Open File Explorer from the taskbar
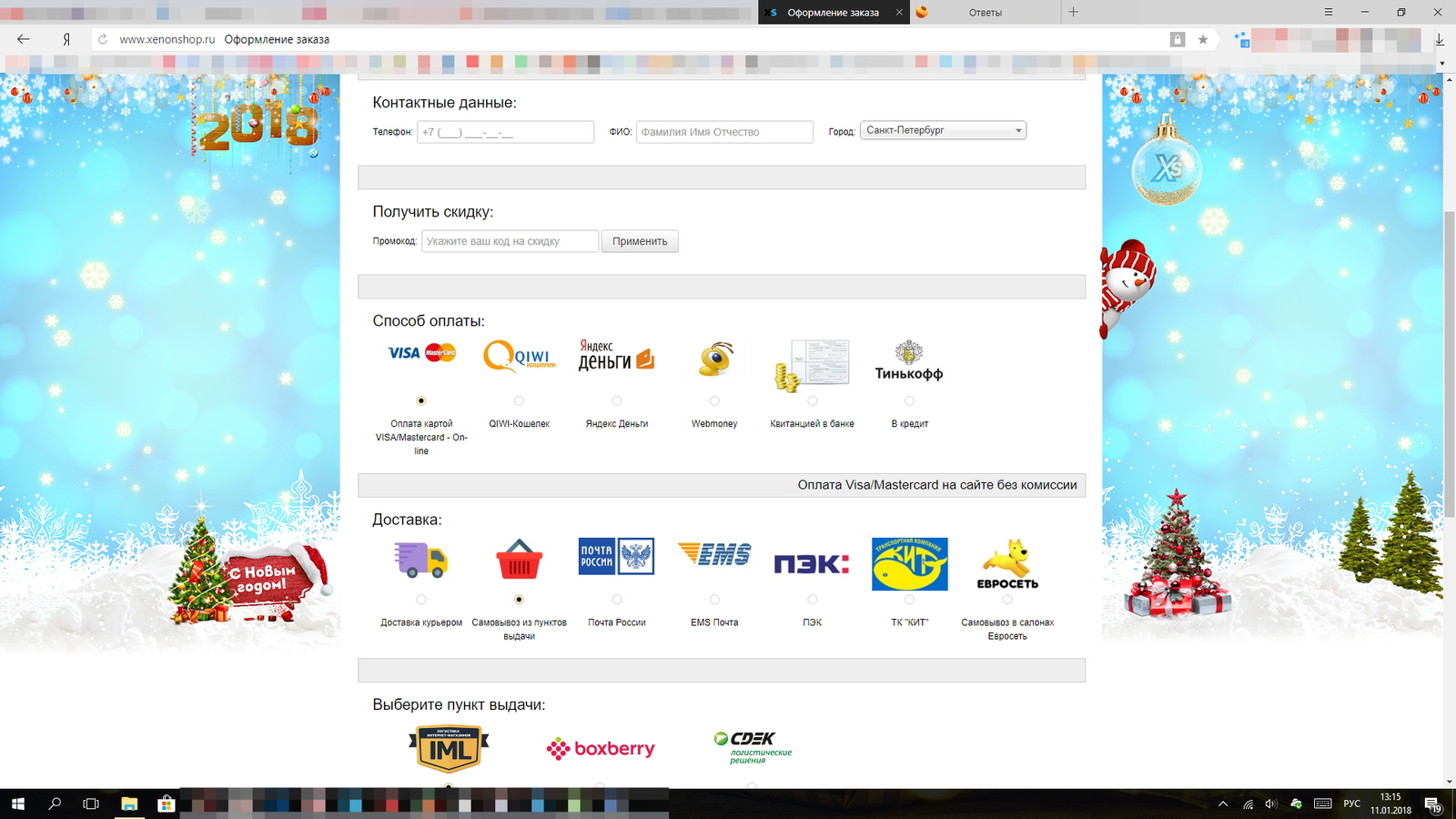 click(129, 804)
